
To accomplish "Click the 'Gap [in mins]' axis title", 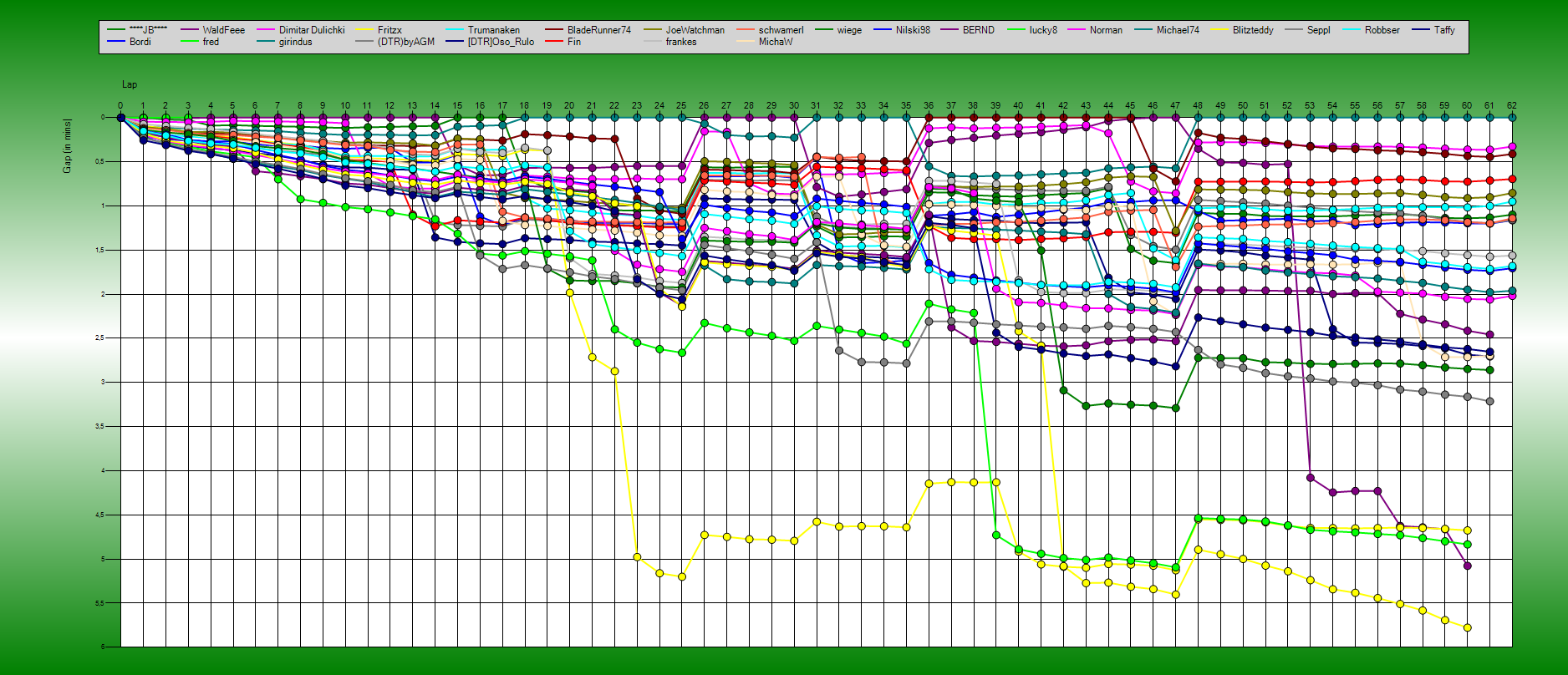I will point(67,146).
